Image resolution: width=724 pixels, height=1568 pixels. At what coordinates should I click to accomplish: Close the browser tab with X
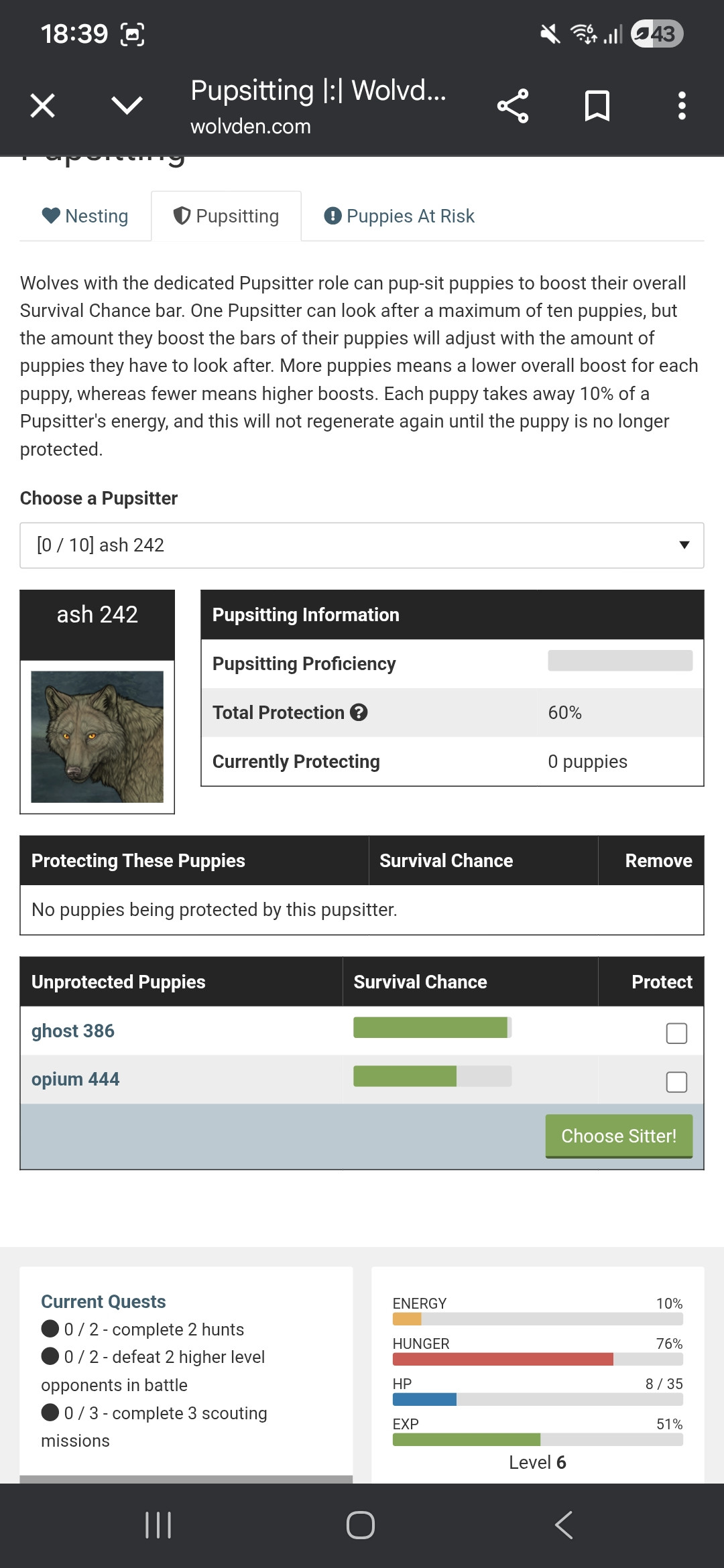point(43,106)
